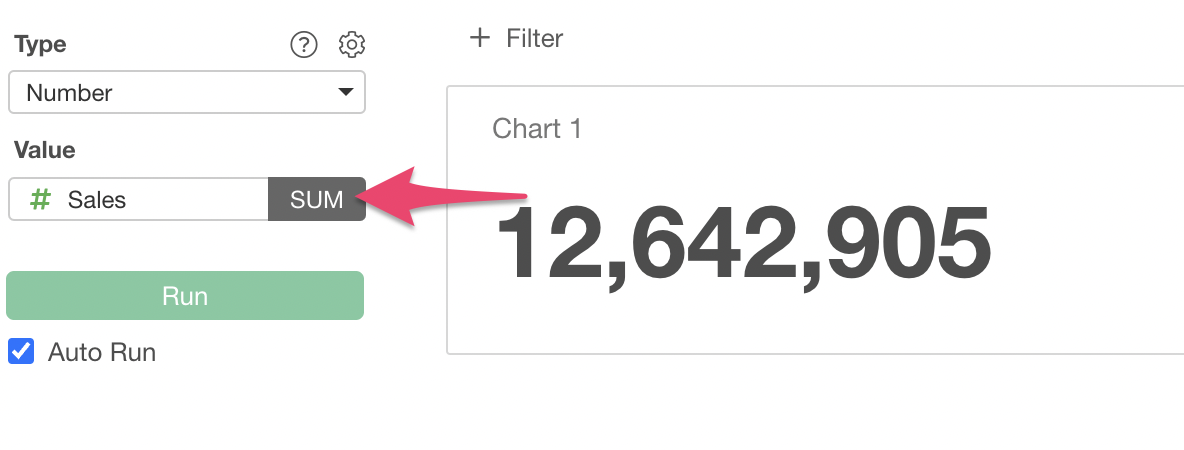Click the plus icon to add filter
Viewport: 1184px width, 450px height.
(x=480, y=38)
